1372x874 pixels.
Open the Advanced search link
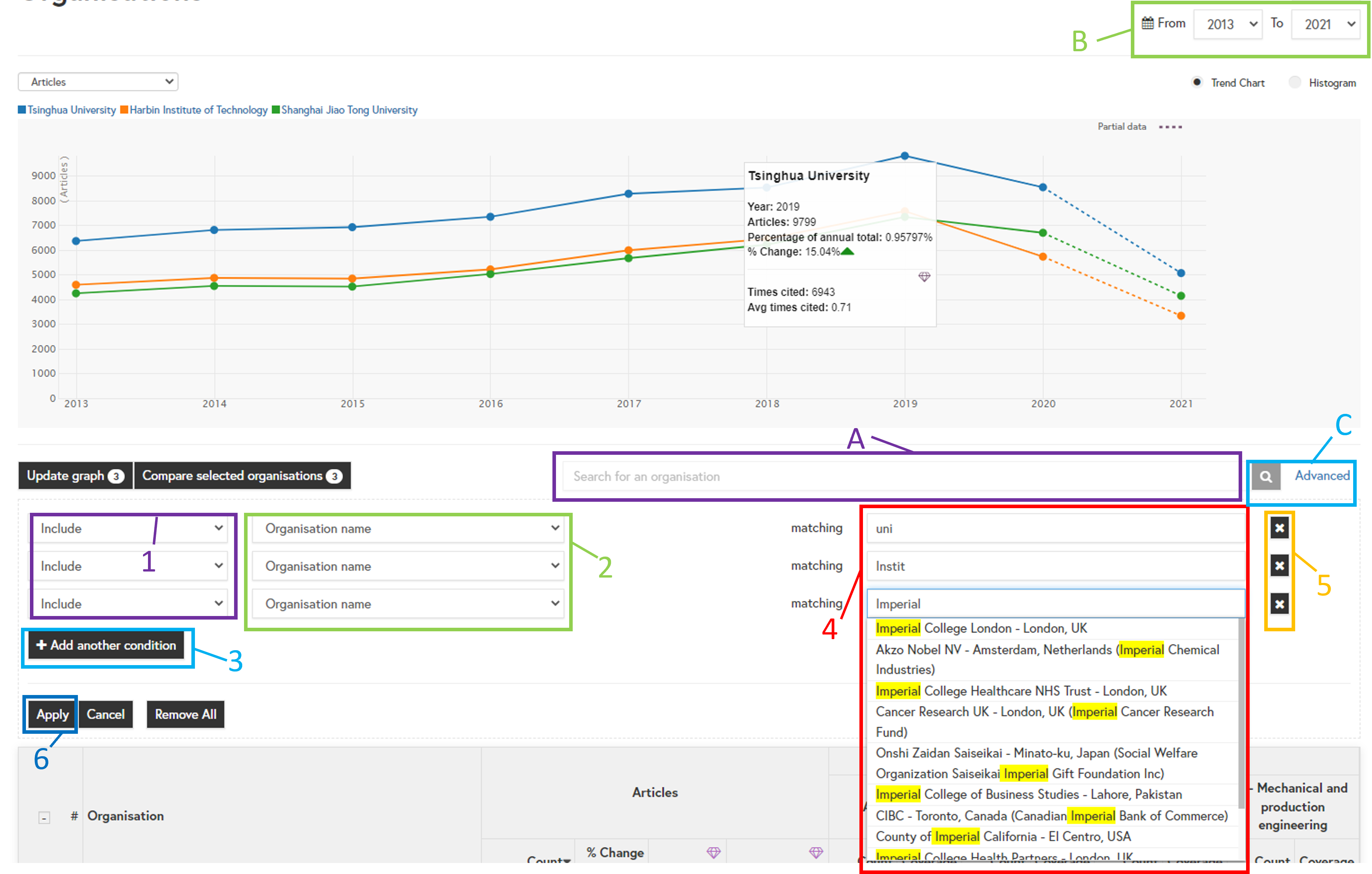[x=1322, y=475]
